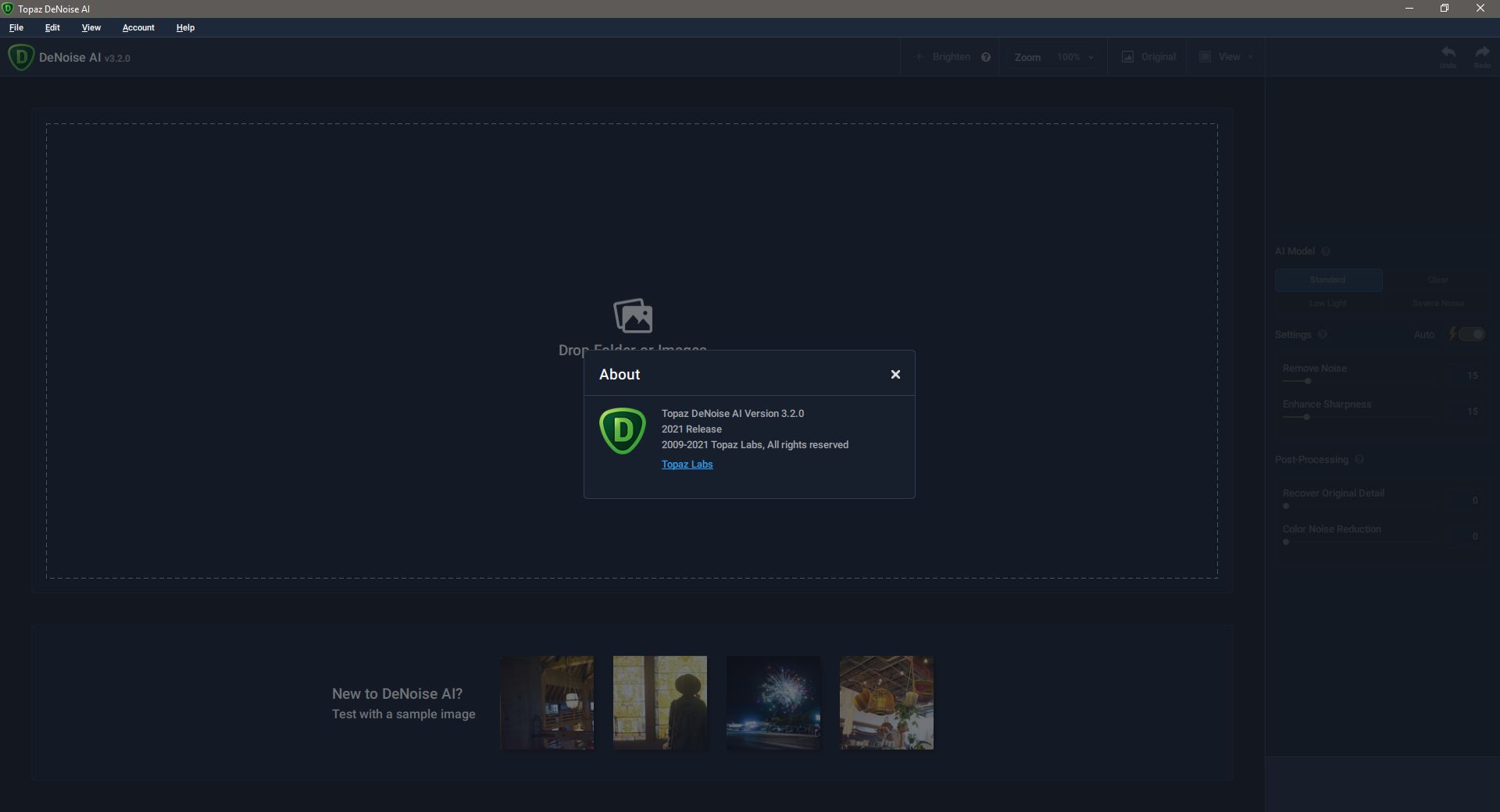Open the silhouette with hat sample image
Image resolution: width=1500 pixels, height=812 pixels.
click(x=660, y=703)
